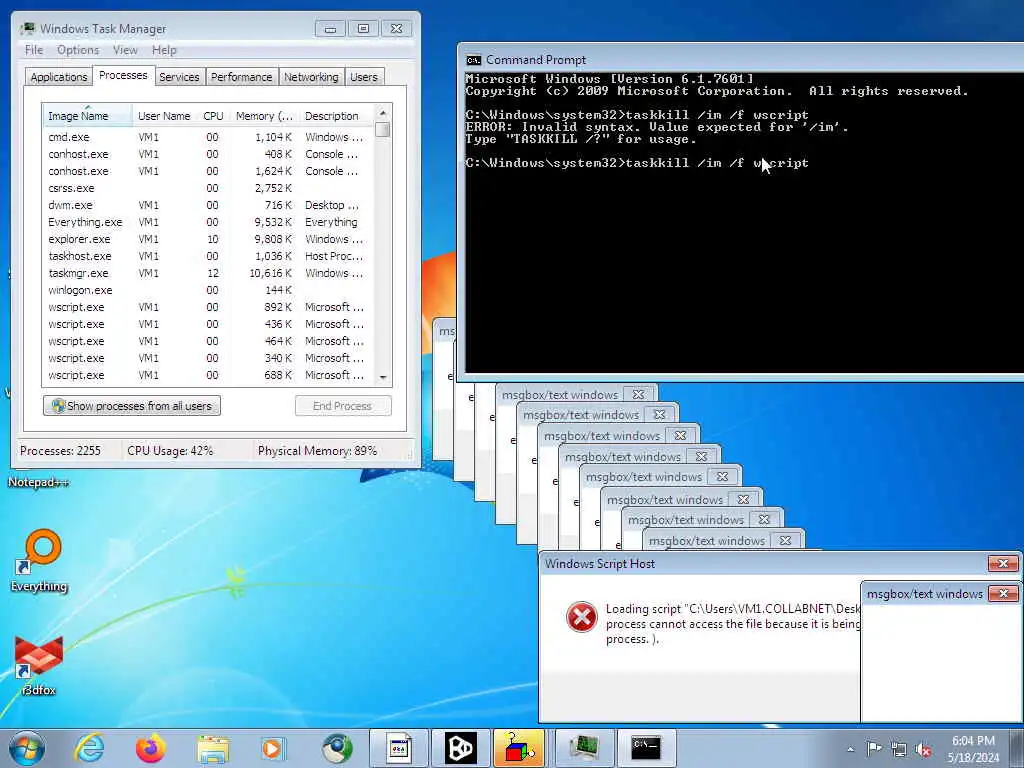1024x768 pixels.
Task: Select the explorer.exe process row
Action: 208,239
